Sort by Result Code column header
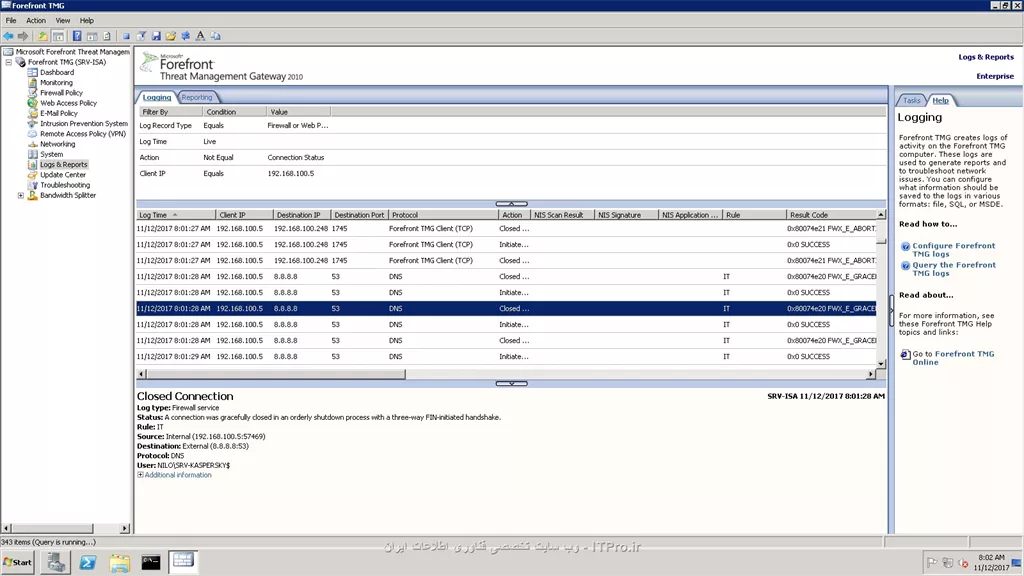Viewport: 1024px width, 576px height. [831, 215]
